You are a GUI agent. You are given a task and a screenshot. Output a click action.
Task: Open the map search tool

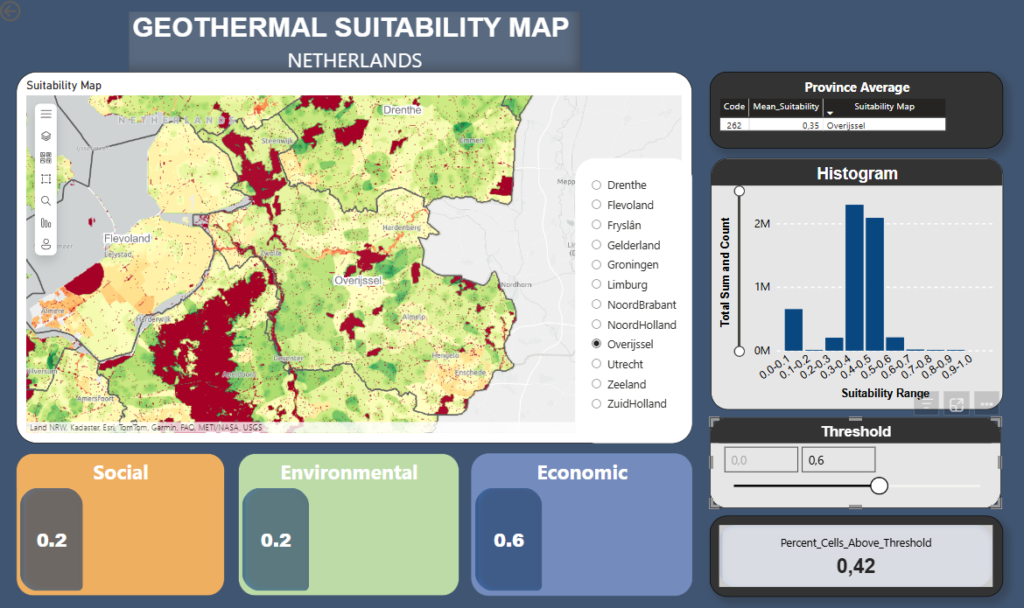coord(46,201)
